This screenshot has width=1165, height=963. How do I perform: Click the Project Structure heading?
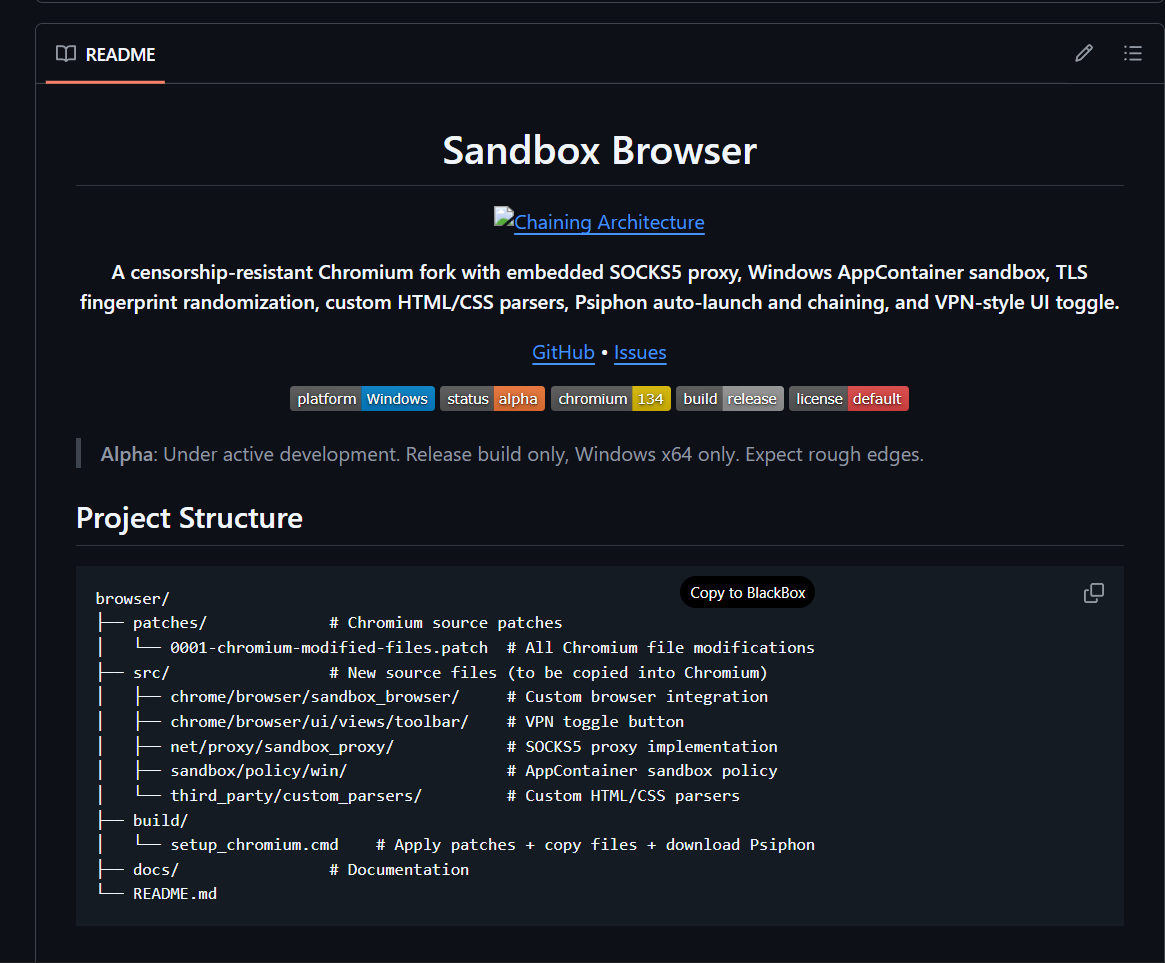(189, 518)
